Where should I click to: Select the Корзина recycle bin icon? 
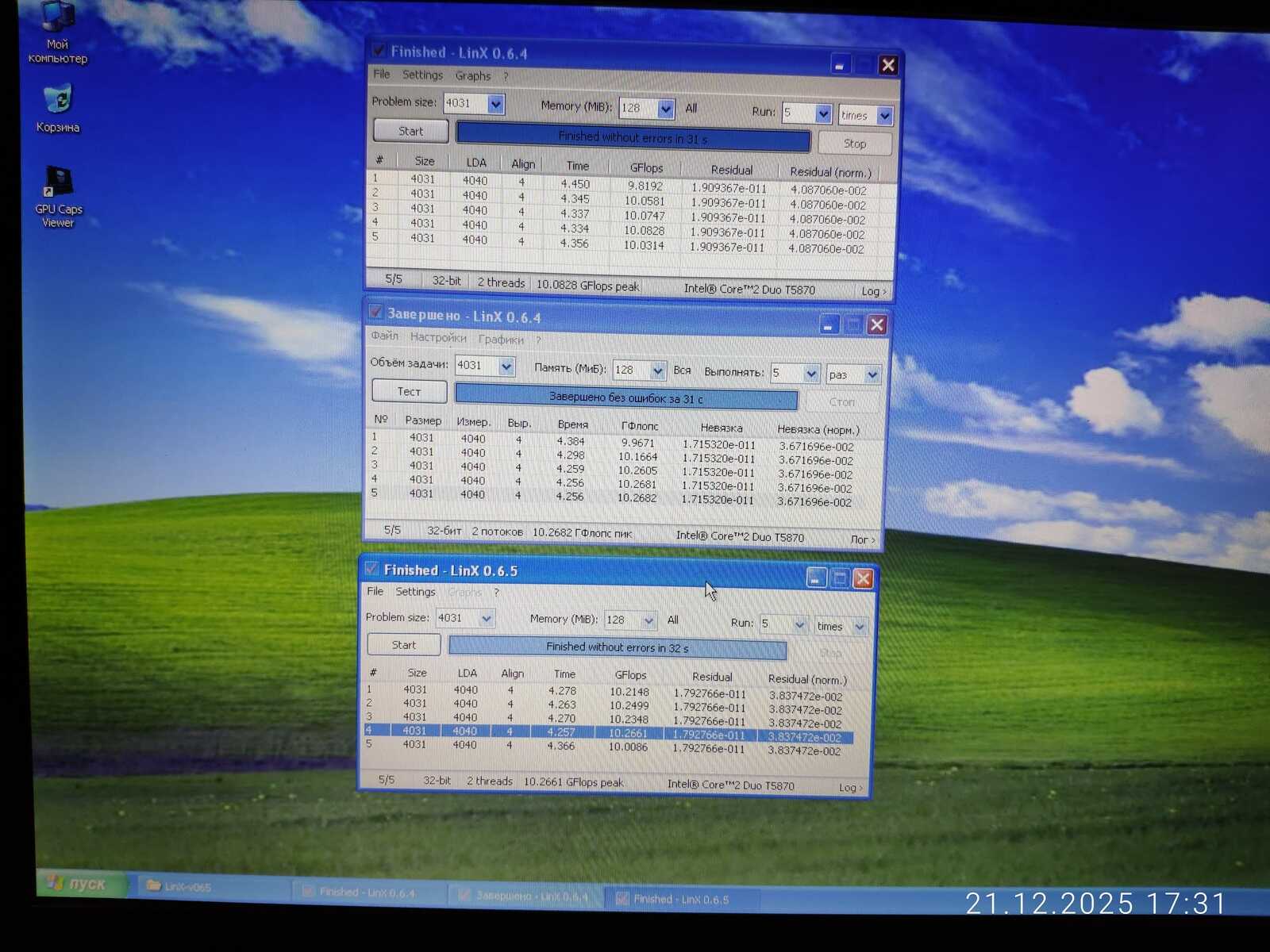point(57,109)
